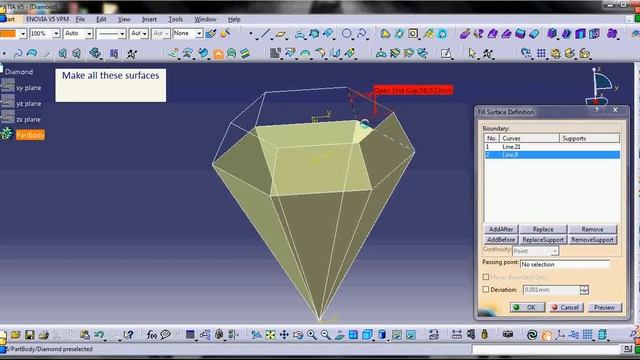Save document with floppy disk icon

point(29,335)
